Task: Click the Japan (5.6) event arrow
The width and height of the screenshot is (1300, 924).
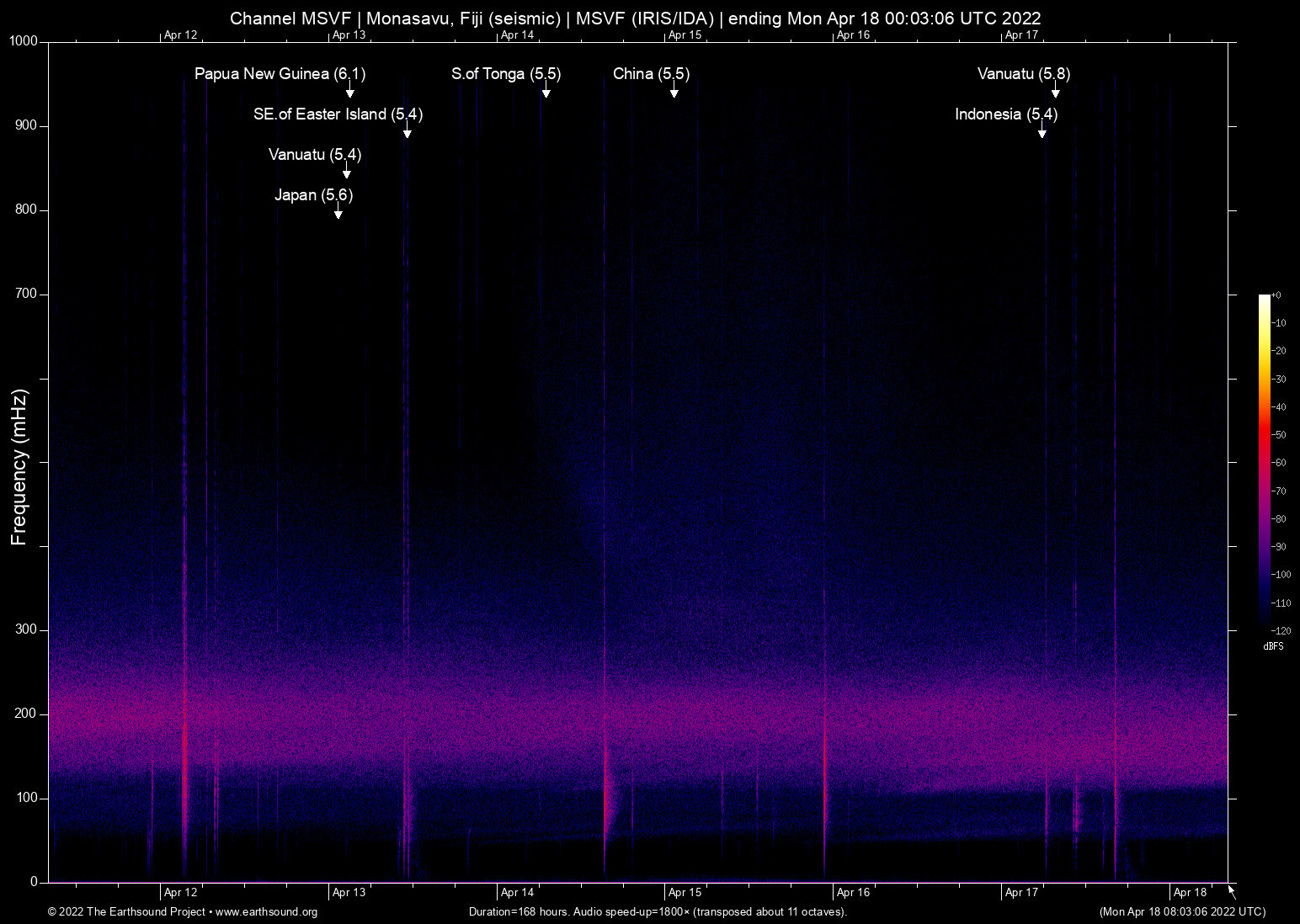Action: (x=338, y=213)
